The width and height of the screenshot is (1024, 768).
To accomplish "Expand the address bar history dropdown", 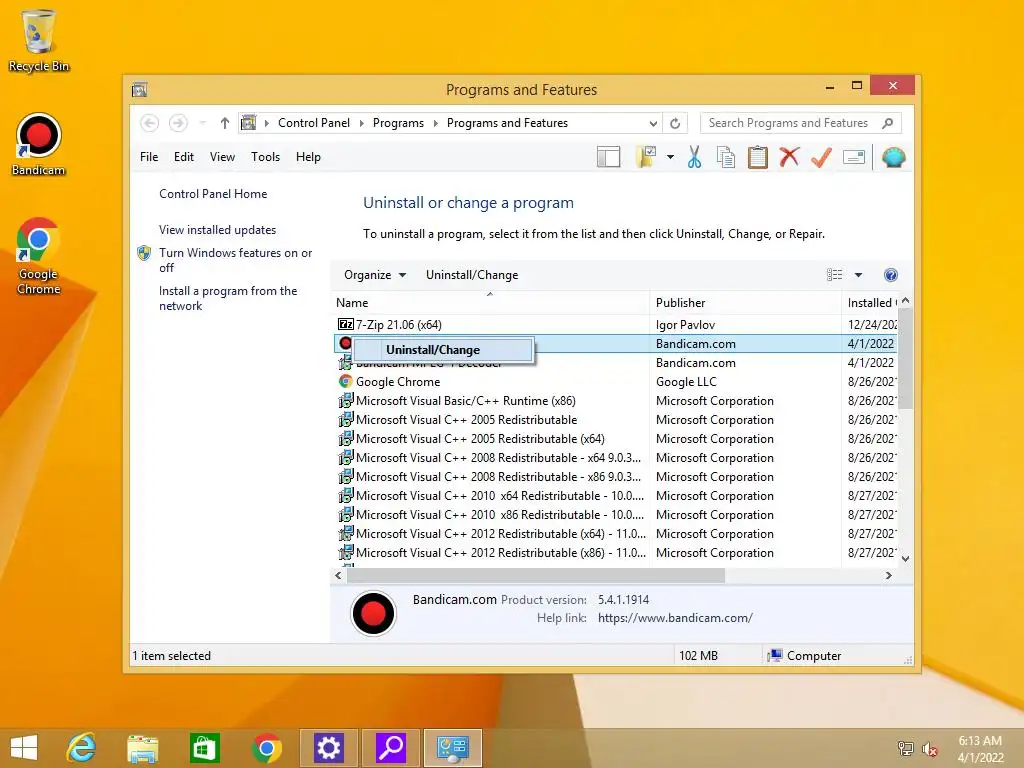I will click(x=652, y=123).
